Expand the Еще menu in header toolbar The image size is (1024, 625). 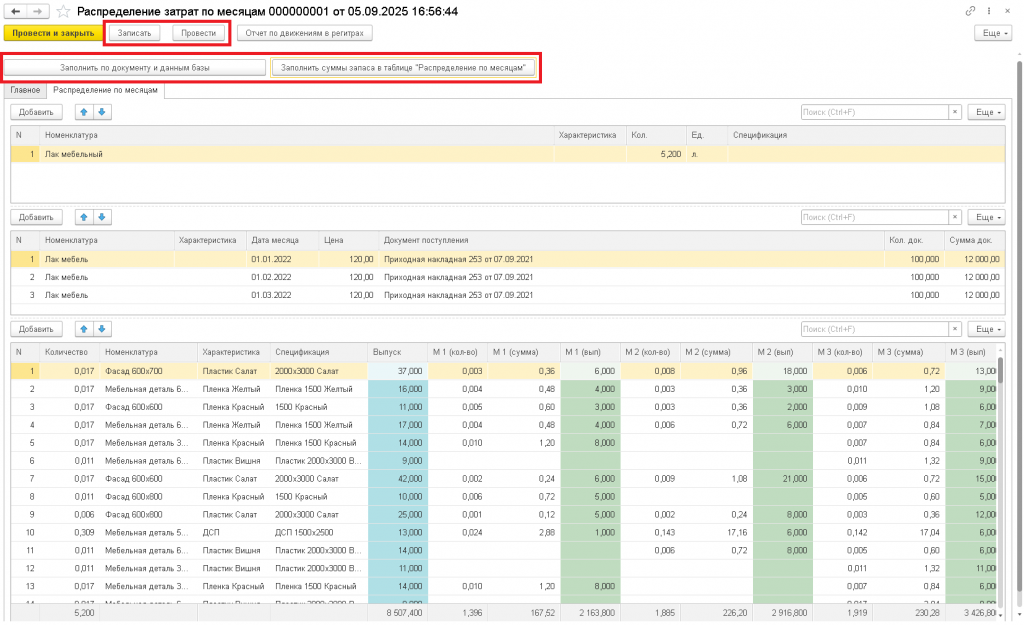993,33
